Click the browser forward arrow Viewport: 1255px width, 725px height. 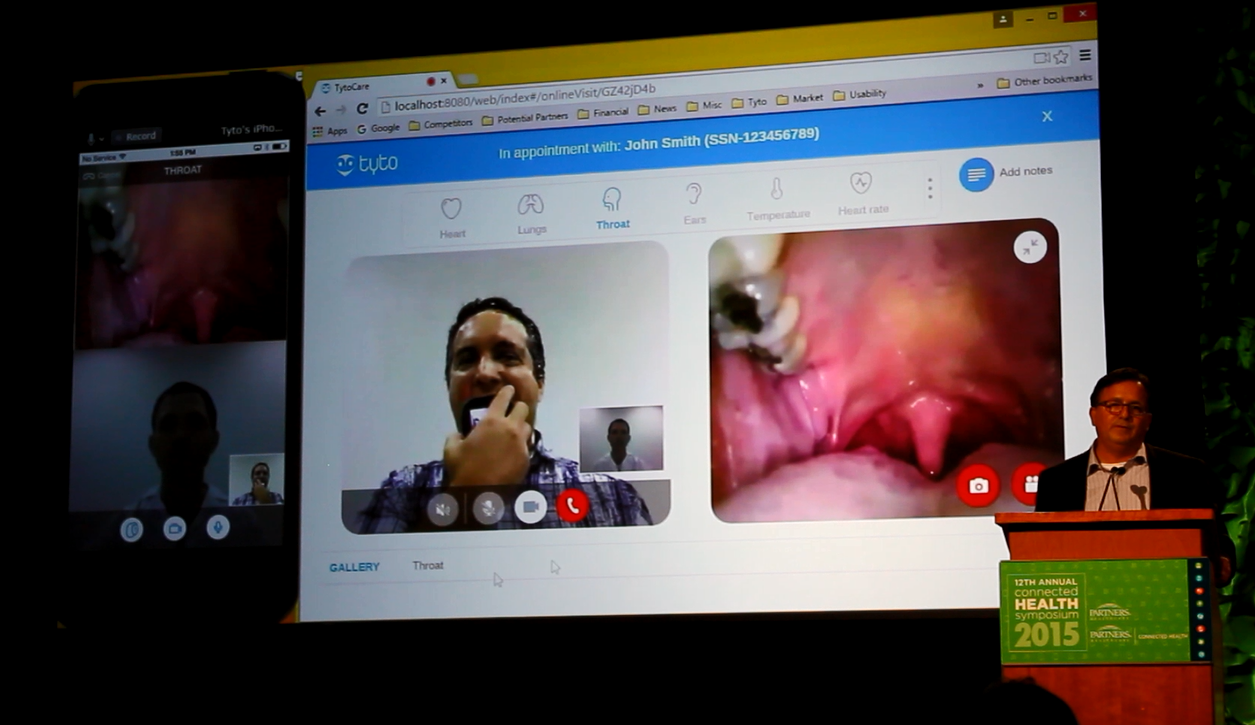click(x=341, y=110)
